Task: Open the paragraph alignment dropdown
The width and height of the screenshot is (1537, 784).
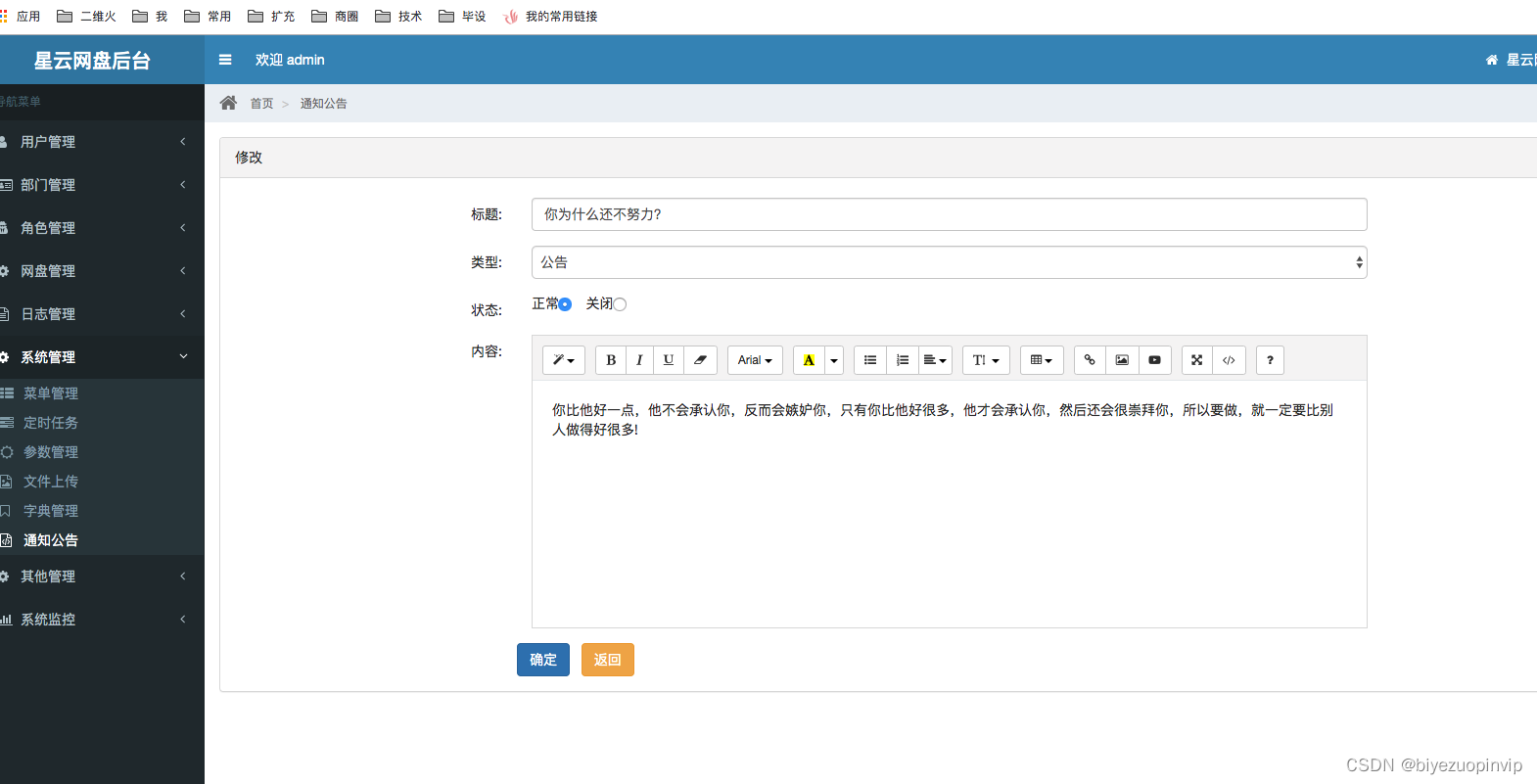Action: (x=935, y=360)
